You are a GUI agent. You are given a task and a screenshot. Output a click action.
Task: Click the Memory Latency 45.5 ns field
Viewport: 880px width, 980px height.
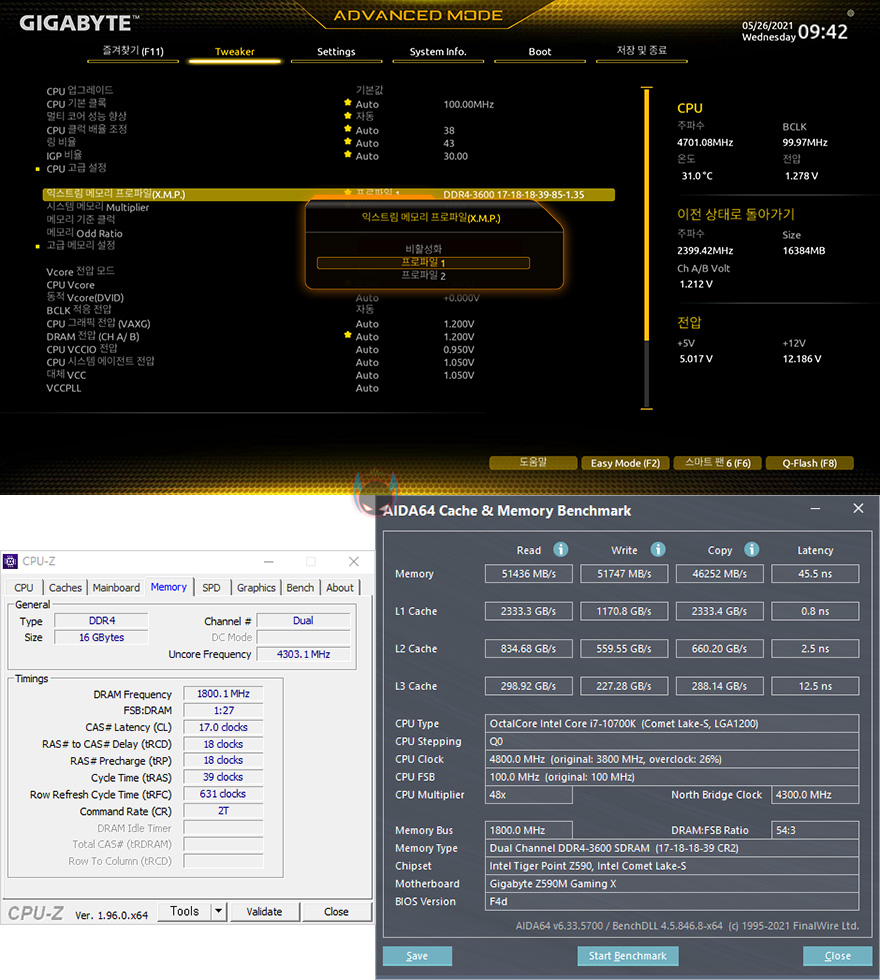(x=815, y=574)
